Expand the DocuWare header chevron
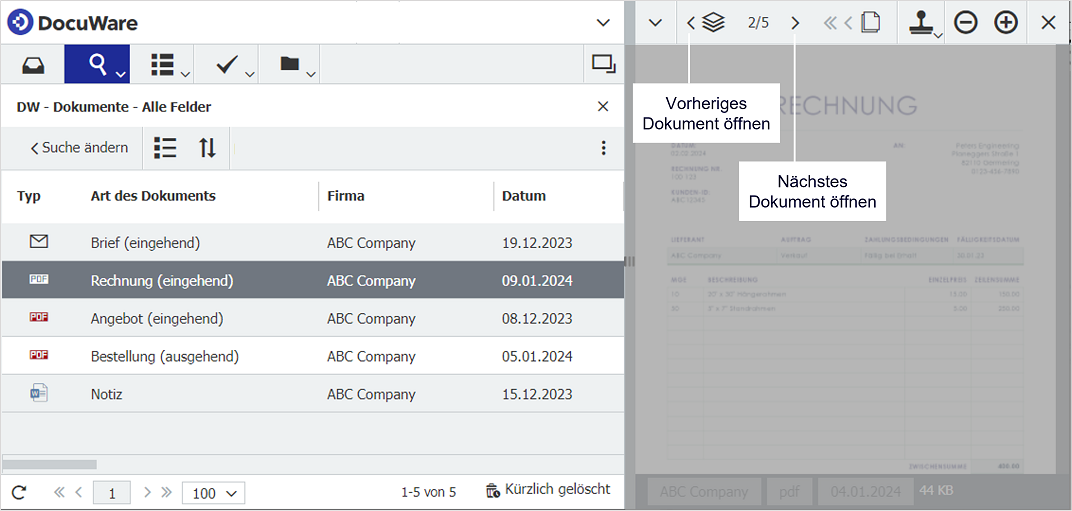 pos(602,22)
